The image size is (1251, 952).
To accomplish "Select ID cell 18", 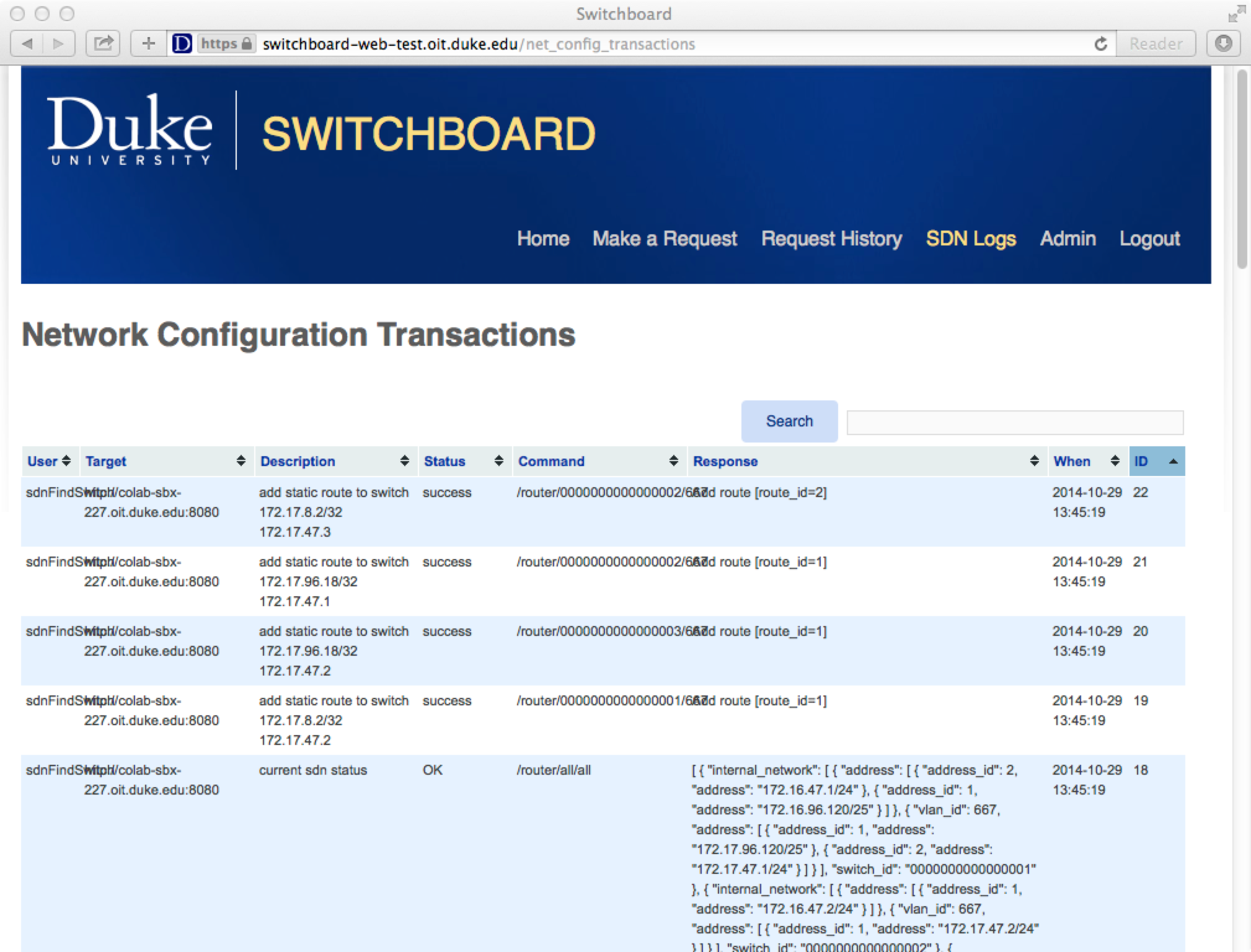I will (x=1141, y=770).
